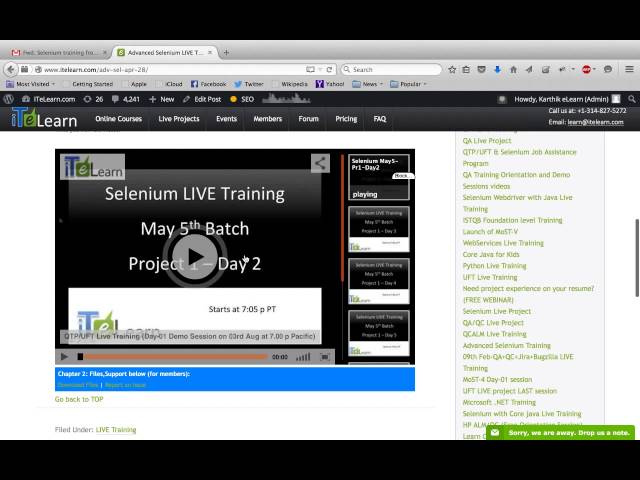Click the iTeLearn site logo
640x480 pixels.
(44, 118)
